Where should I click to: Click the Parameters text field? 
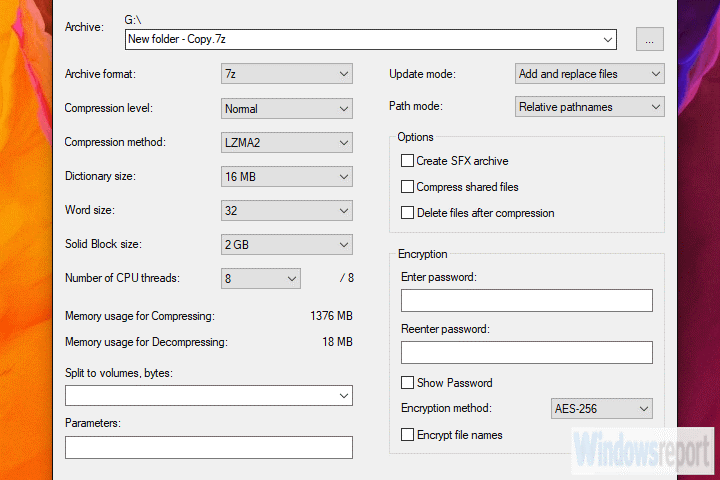208,447
